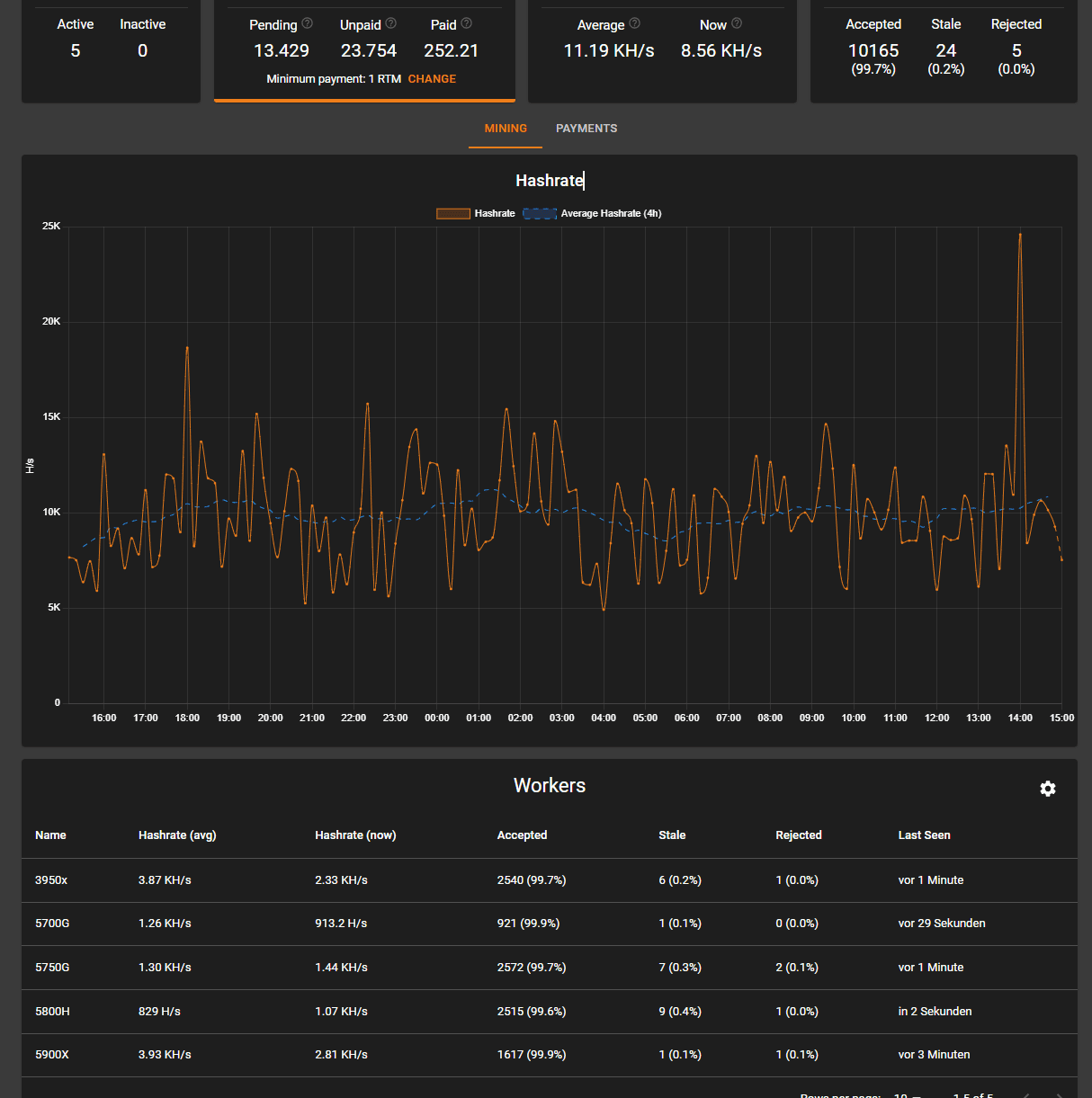1092x1098 pixels.
Task: Sort workers by the Rejected column header
Action: coord(799,835)
